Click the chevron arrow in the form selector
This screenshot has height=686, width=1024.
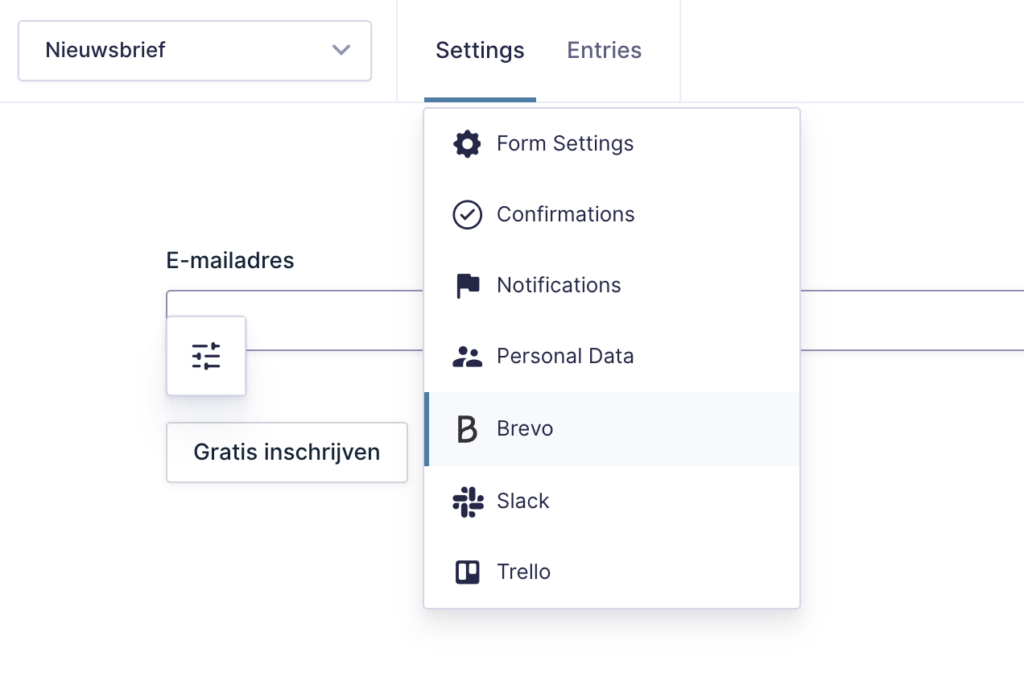click(341, 50)
